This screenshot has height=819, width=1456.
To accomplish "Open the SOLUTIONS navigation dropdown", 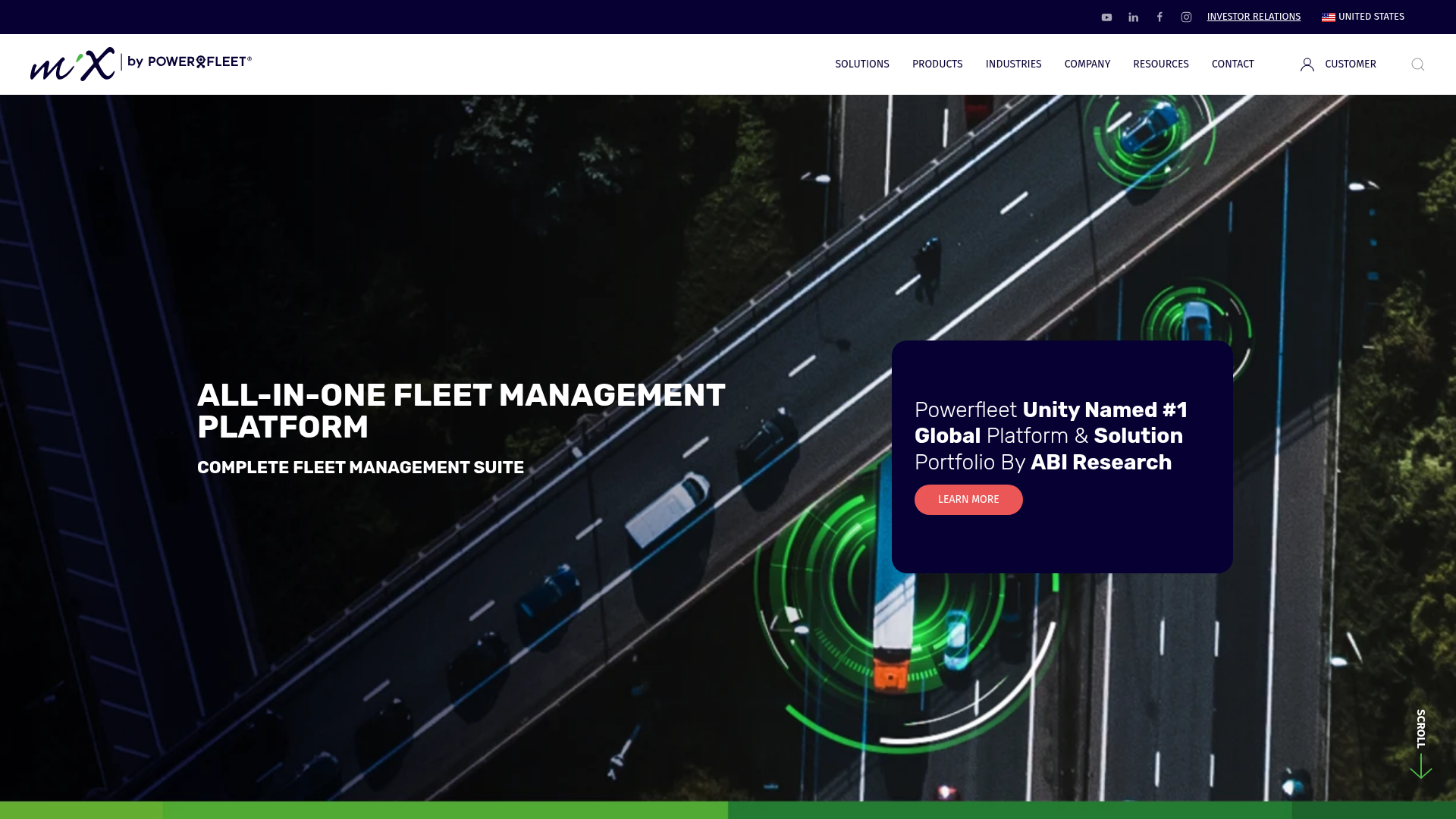I will pyautogui.click(x=861, y=64).
